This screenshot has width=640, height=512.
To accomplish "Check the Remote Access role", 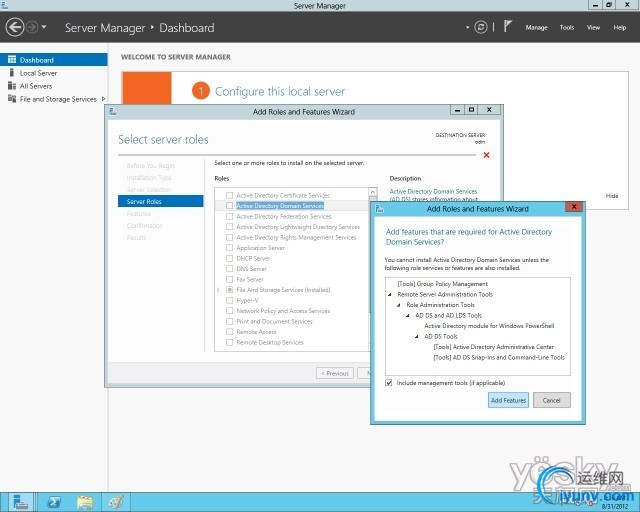I will (229, 332).
